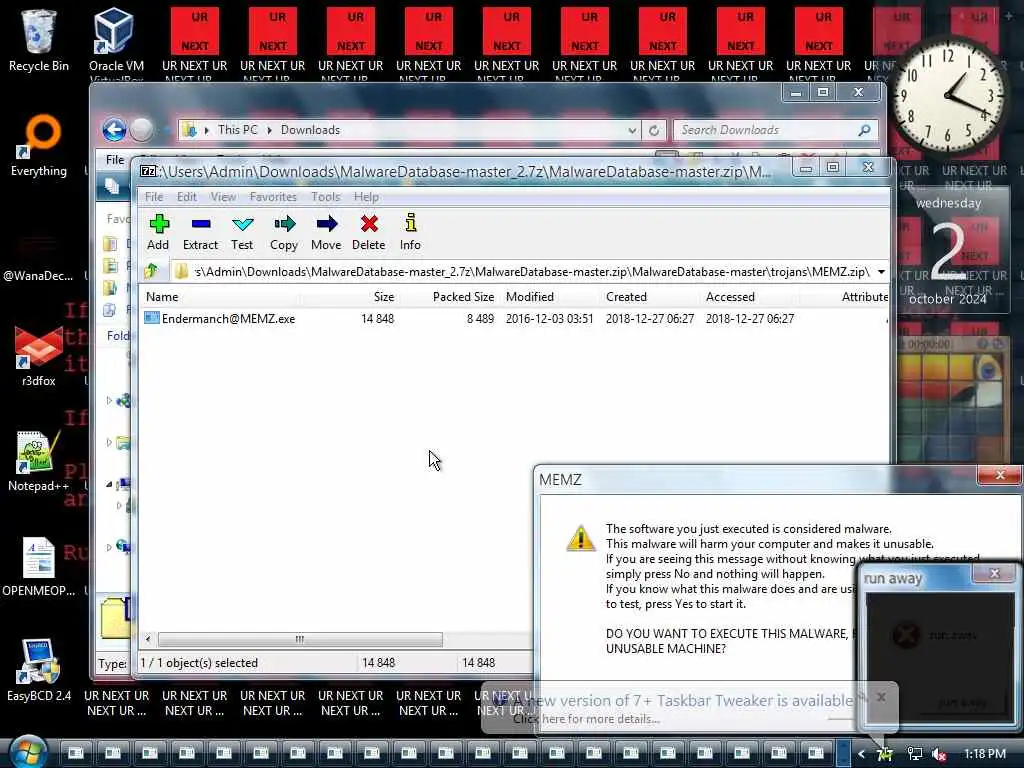Go up one folder level in 7-Zip
1024x768 pixels.
click(152, 271)
